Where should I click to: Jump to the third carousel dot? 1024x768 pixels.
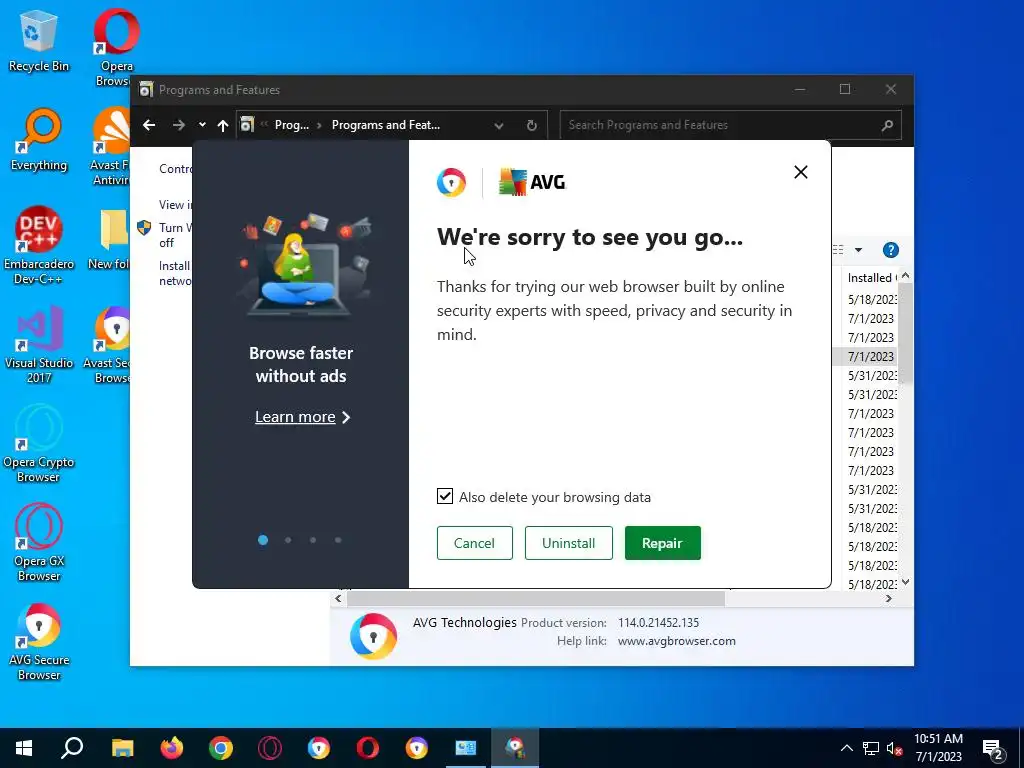(x=313, y=540)
